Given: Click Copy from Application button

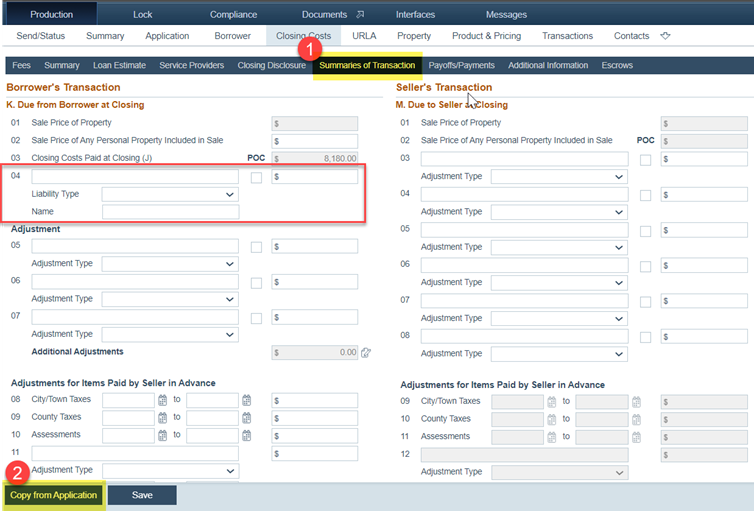Looking at the screenshot, I should tap(53, 495).
